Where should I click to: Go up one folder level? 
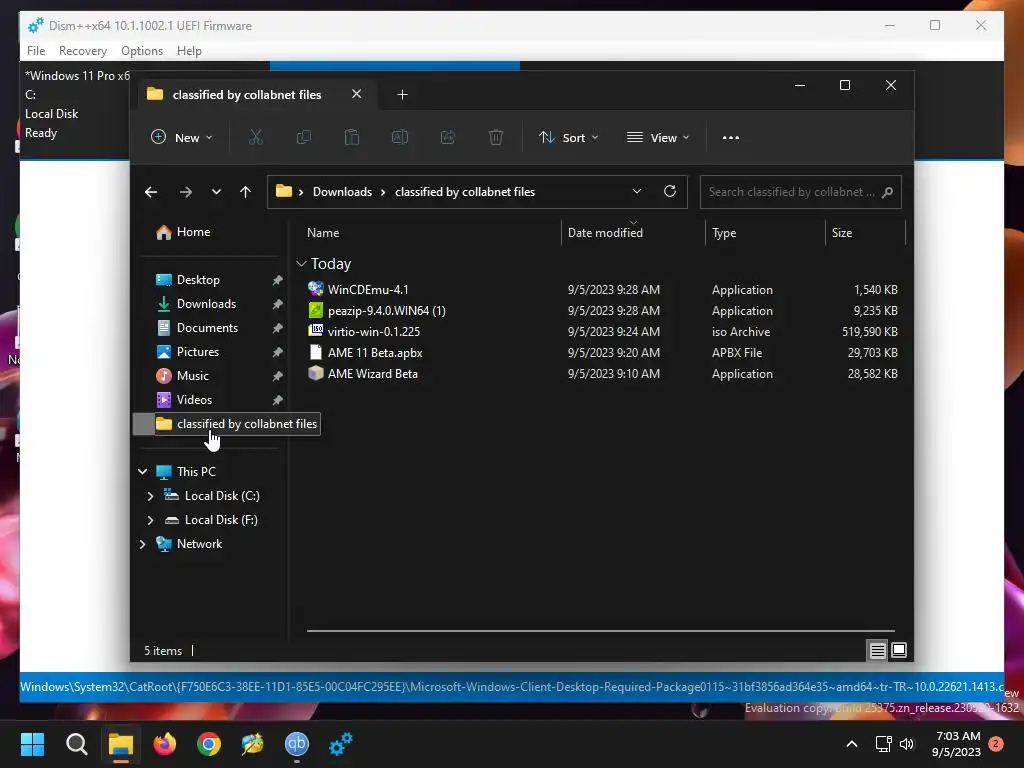[x=246, y=192]
